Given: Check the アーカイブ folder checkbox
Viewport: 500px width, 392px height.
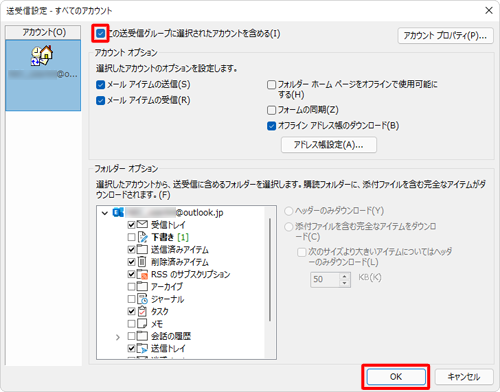Looking at the screenshot, I should [131, 287].
